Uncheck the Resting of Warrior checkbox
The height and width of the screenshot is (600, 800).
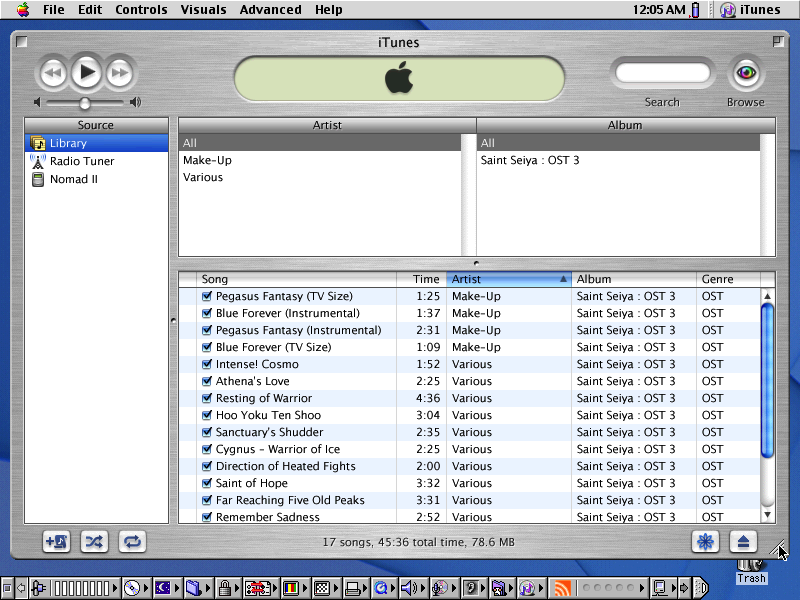click(x=207, y=398)
